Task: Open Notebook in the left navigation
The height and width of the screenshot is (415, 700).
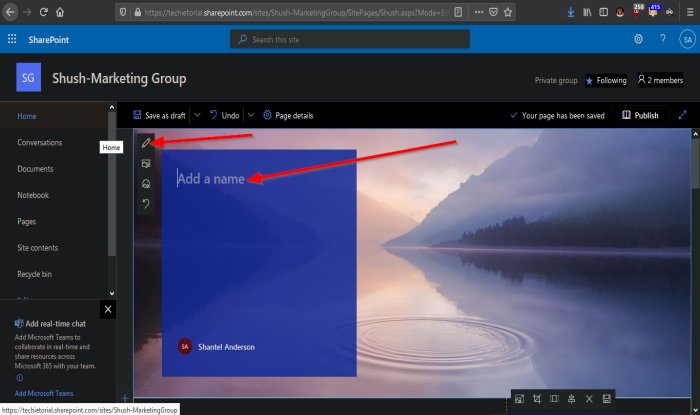Action: [x=33, y=195]
